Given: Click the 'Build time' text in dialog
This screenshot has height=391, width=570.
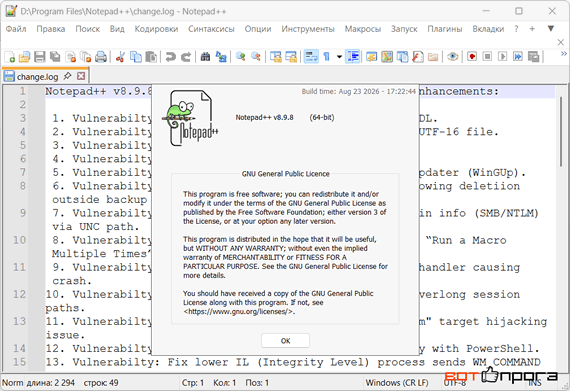Looking at the screenshot, I should coord(358,92).
